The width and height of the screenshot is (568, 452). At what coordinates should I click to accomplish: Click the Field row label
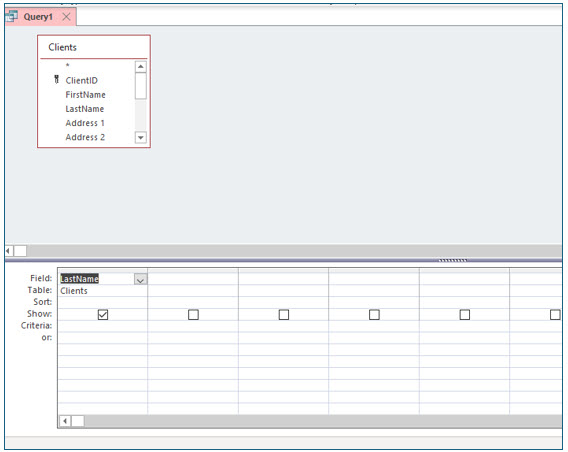point(41,278)
